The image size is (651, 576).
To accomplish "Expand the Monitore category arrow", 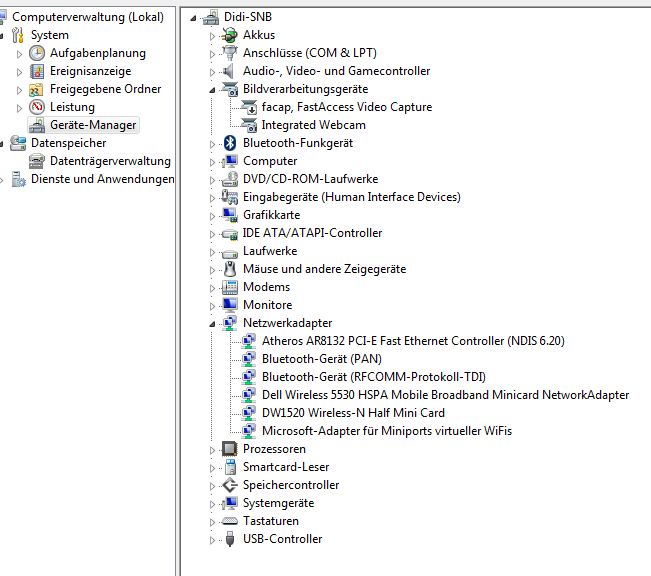I will click(x=212, y=306).
